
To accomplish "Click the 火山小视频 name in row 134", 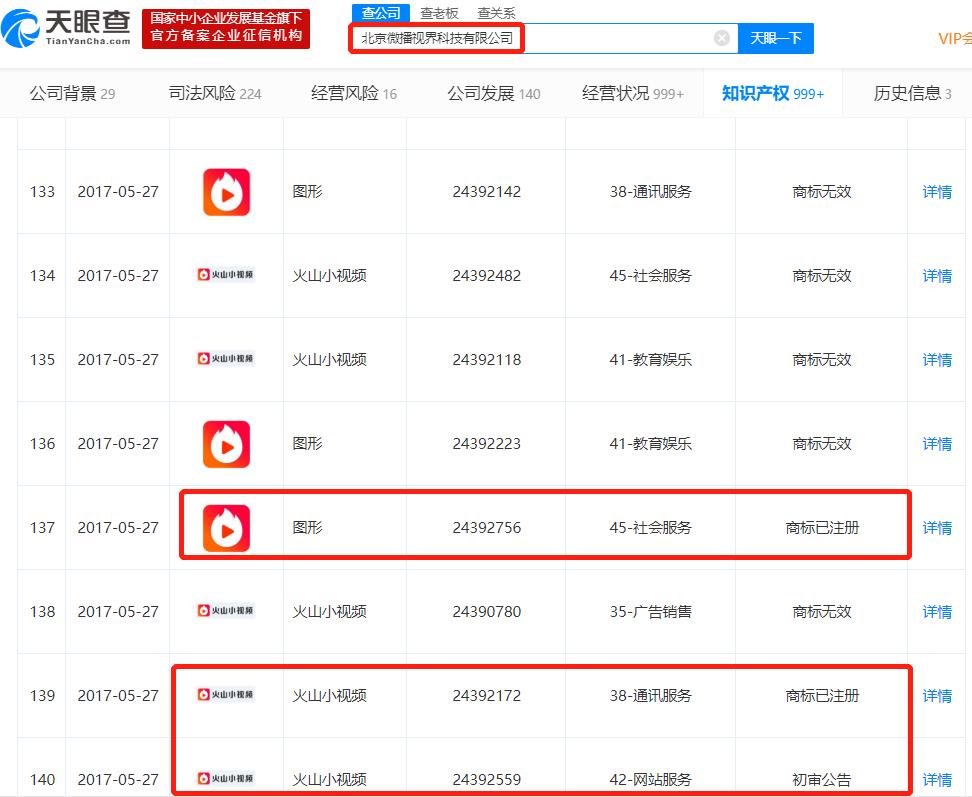I will [329, 276].
